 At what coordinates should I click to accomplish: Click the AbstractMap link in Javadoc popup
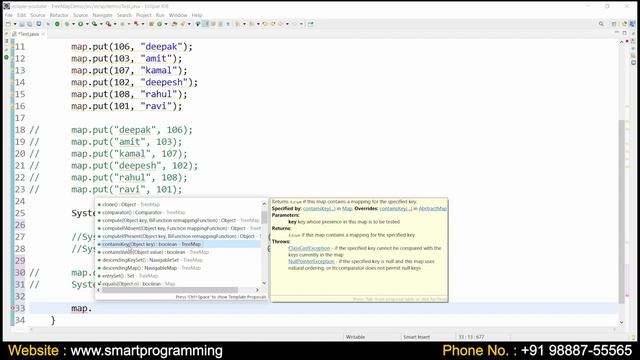click(x=433, y=209)
